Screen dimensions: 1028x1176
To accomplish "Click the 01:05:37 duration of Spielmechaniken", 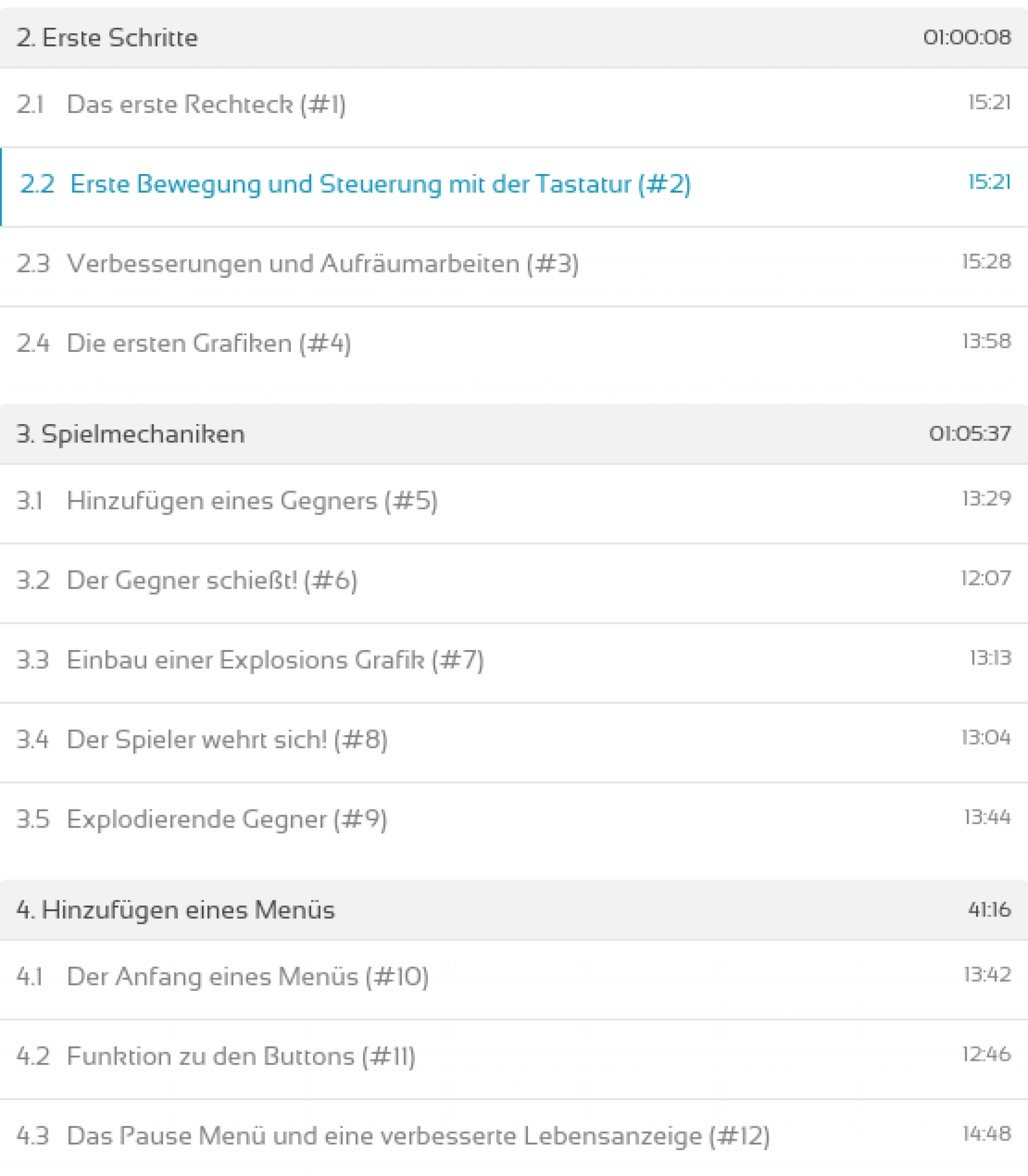I will 970,434.
